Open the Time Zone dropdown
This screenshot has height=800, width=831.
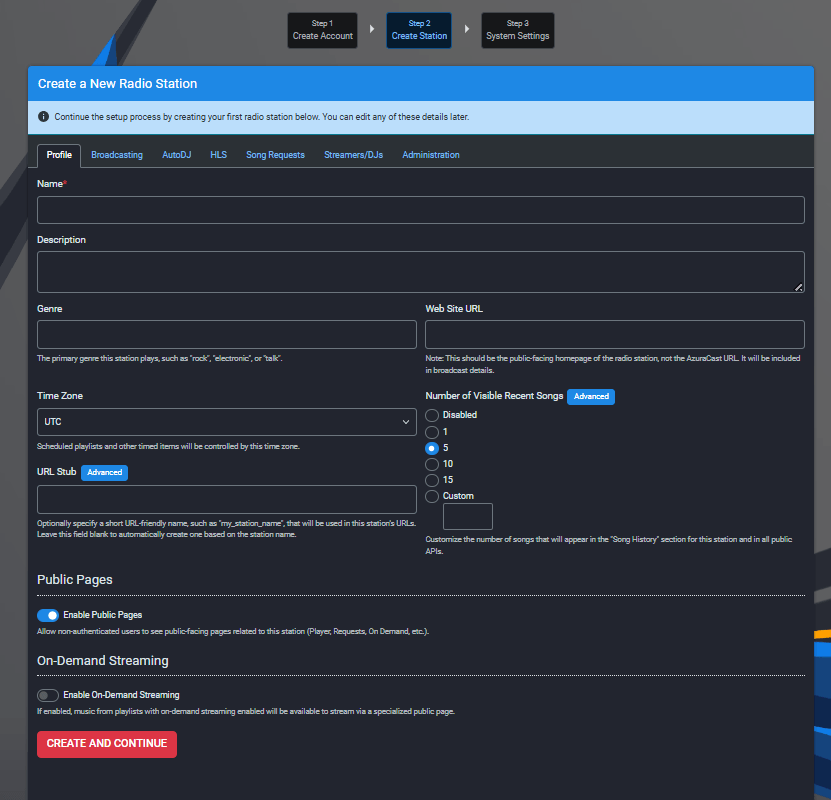click(x=226, y=422)
